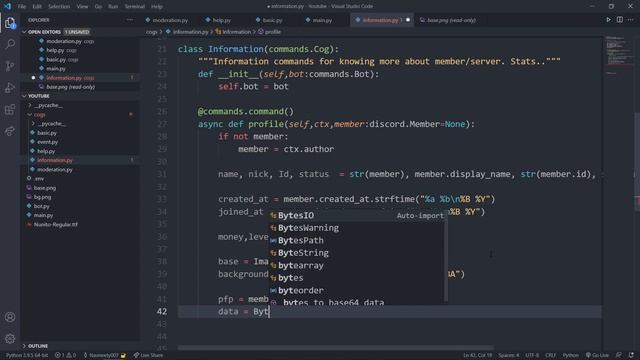This screenshot has width=640, height=360.
Task: Select the BytesIO suggestion
Action: [x=358, y=216]
